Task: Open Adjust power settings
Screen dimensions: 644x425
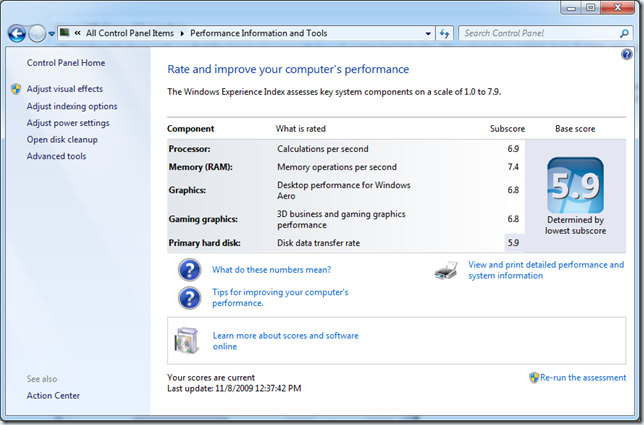Action: [68, 123]
